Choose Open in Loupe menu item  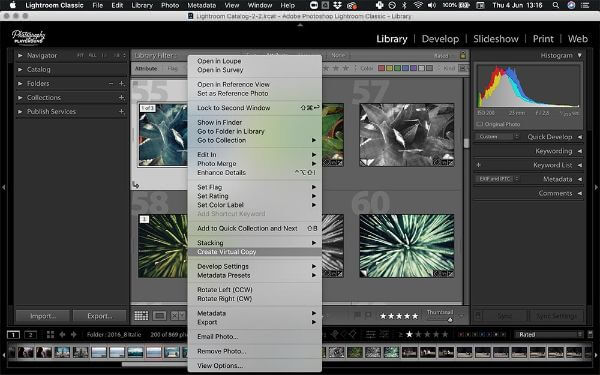254,61
